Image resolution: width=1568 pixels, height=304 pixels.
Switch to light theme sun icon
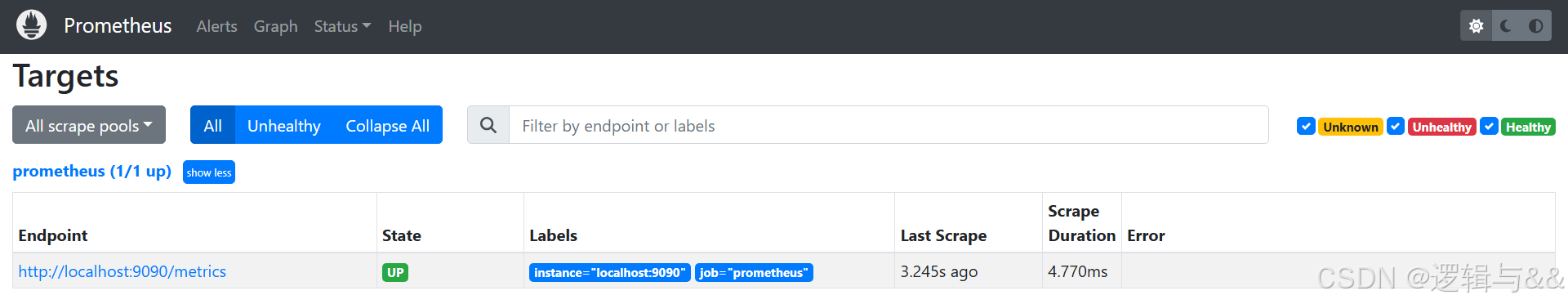1477,26
